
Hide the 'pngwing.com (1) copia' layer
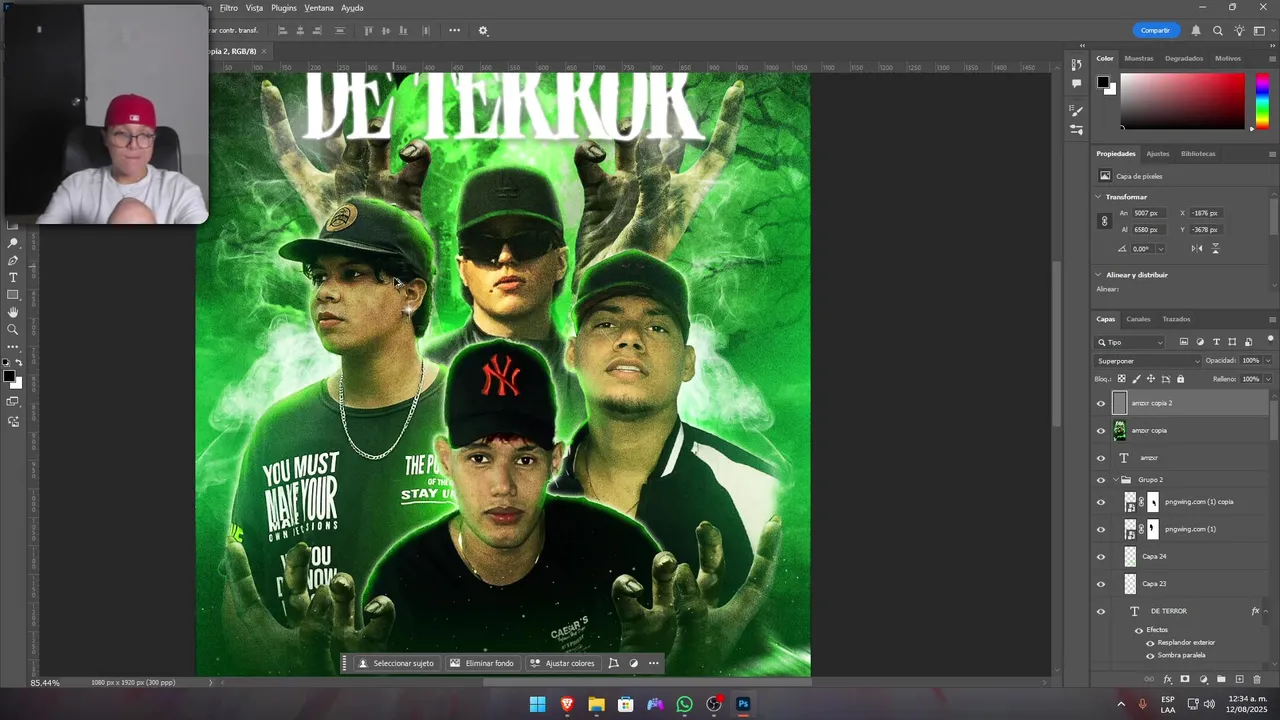pyautogui.click(x=1101, y=502)
